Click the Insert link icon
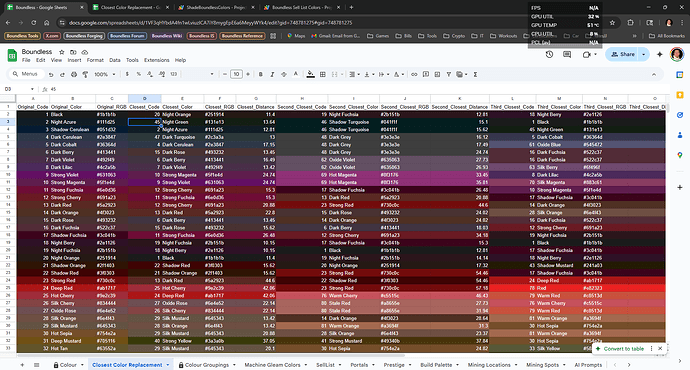 click(x=414, y=74)
